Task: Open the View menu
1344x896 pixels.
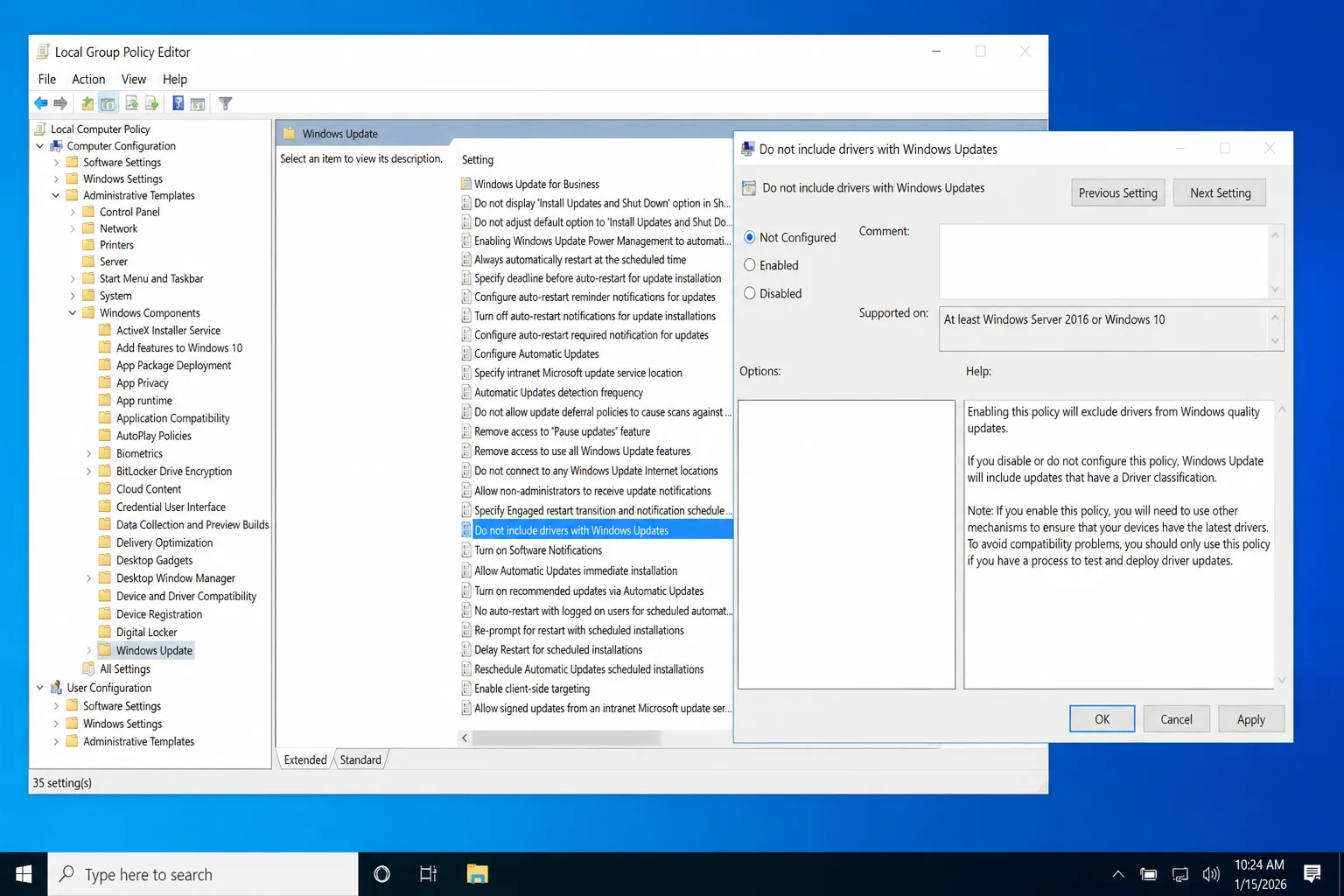Action: pos(134,79)
